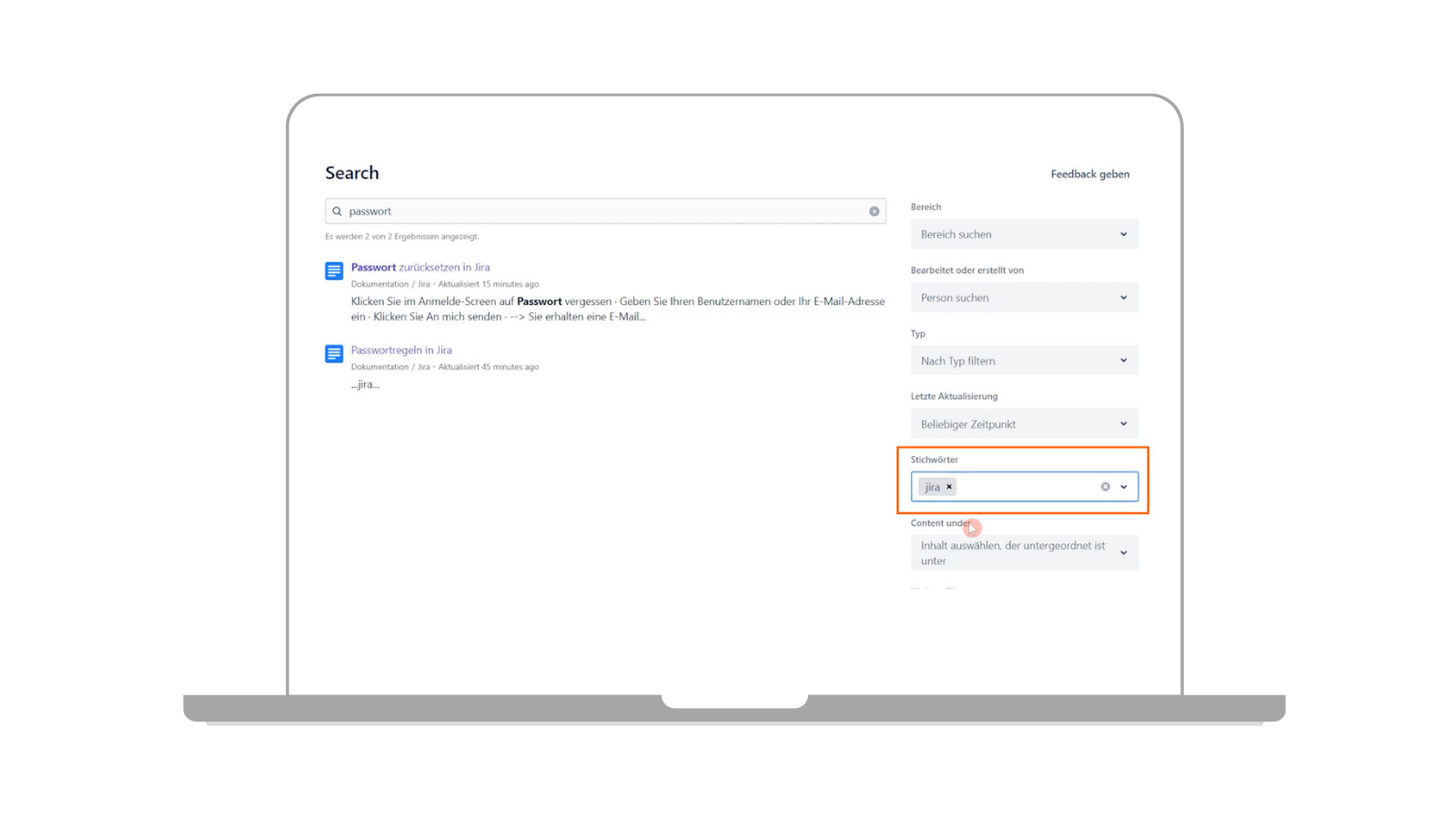Click 'Jira' breadcrumb under second result

pyautogui.click(x=423, y=367)
